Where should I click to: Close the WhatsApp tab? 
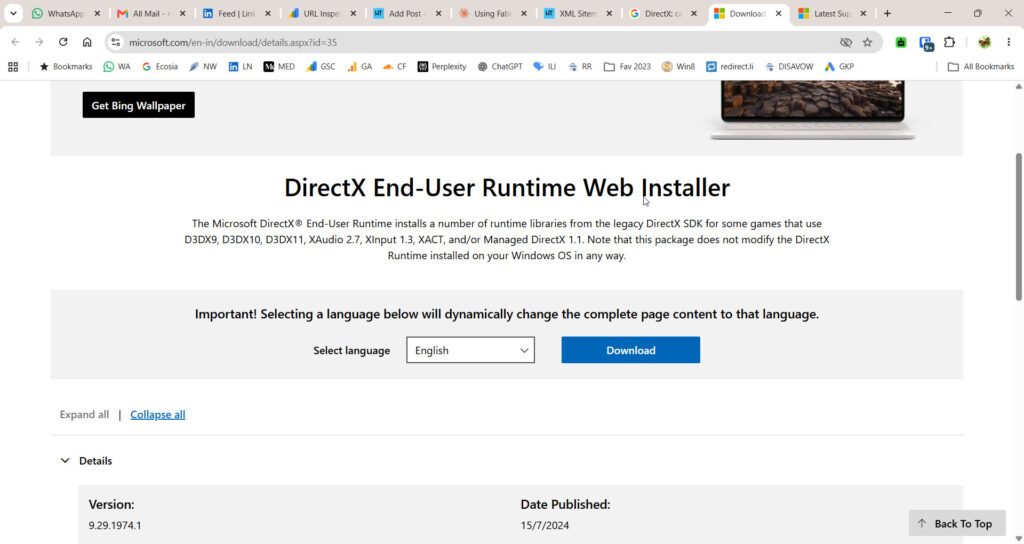[x=97, y=13]
